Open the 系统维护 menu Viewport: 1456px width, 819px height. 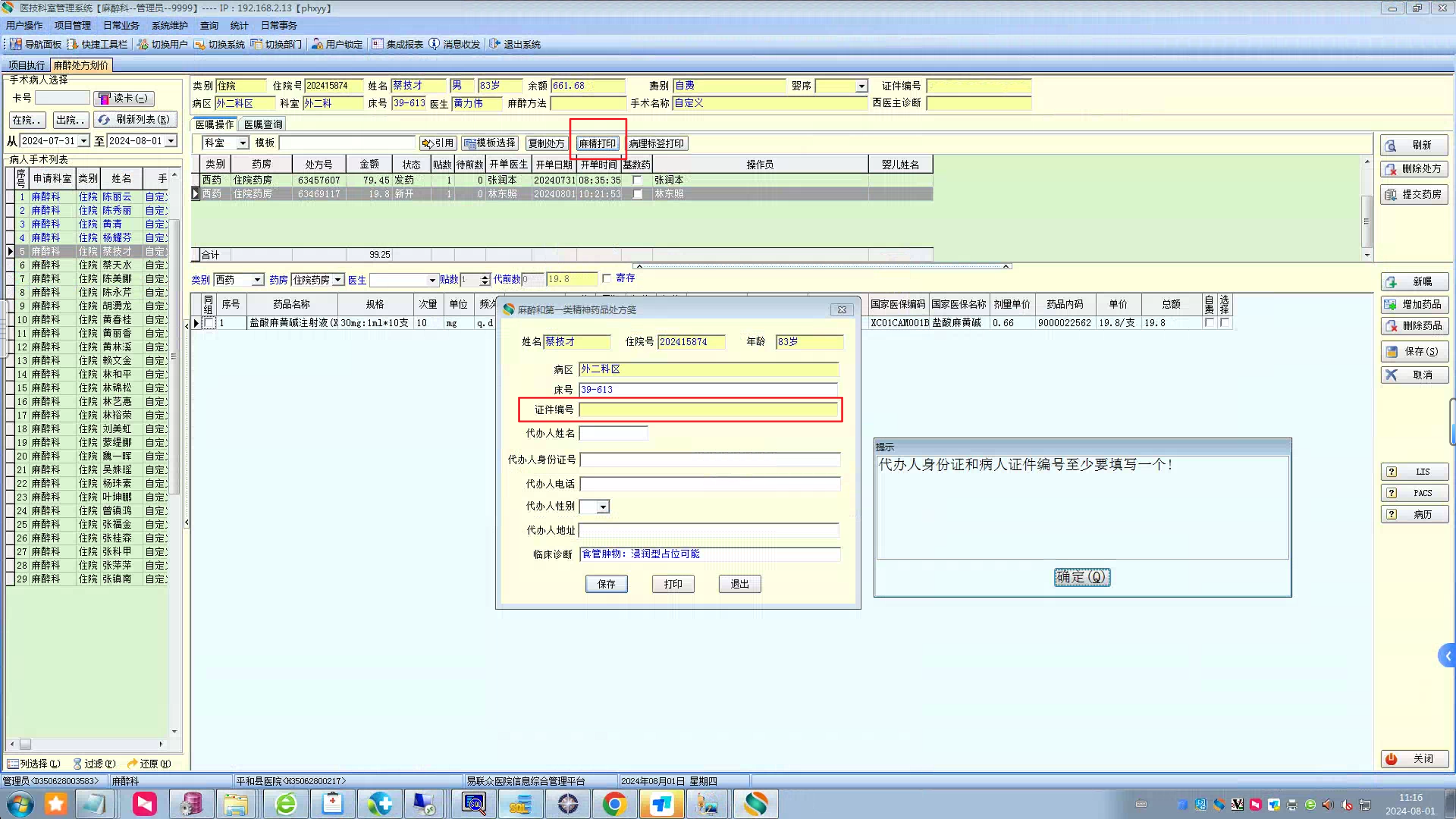(169, 26)
